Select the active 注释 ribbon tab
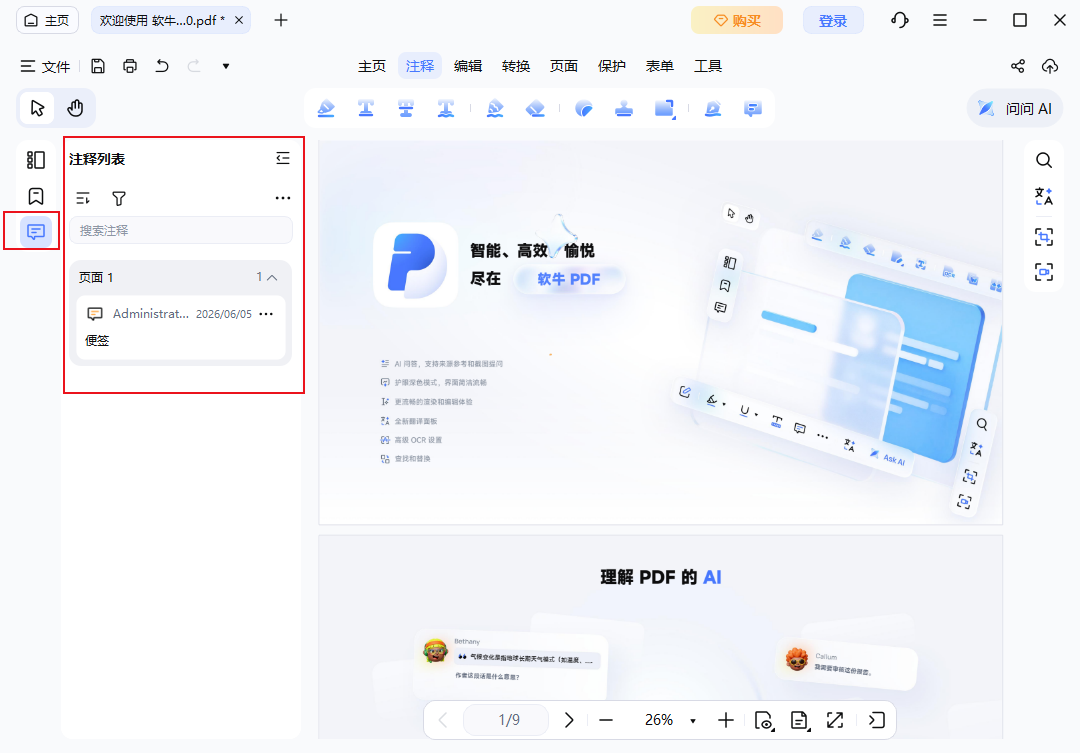 [420, 66]
